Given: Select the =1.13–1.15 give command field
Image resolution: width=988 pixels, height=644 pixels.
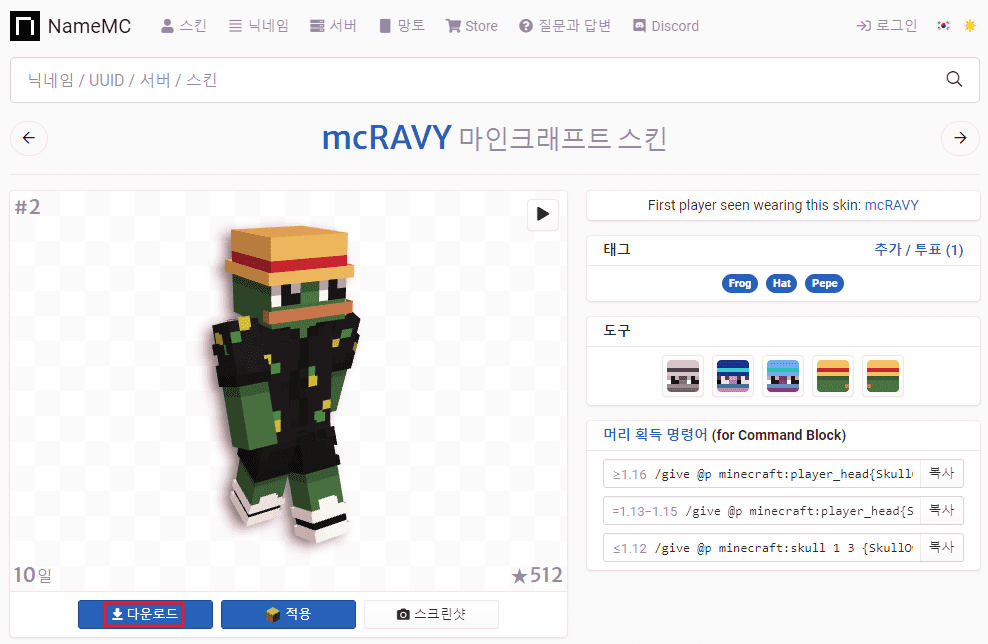Looking at the screenshot, I should click(762, 511).
